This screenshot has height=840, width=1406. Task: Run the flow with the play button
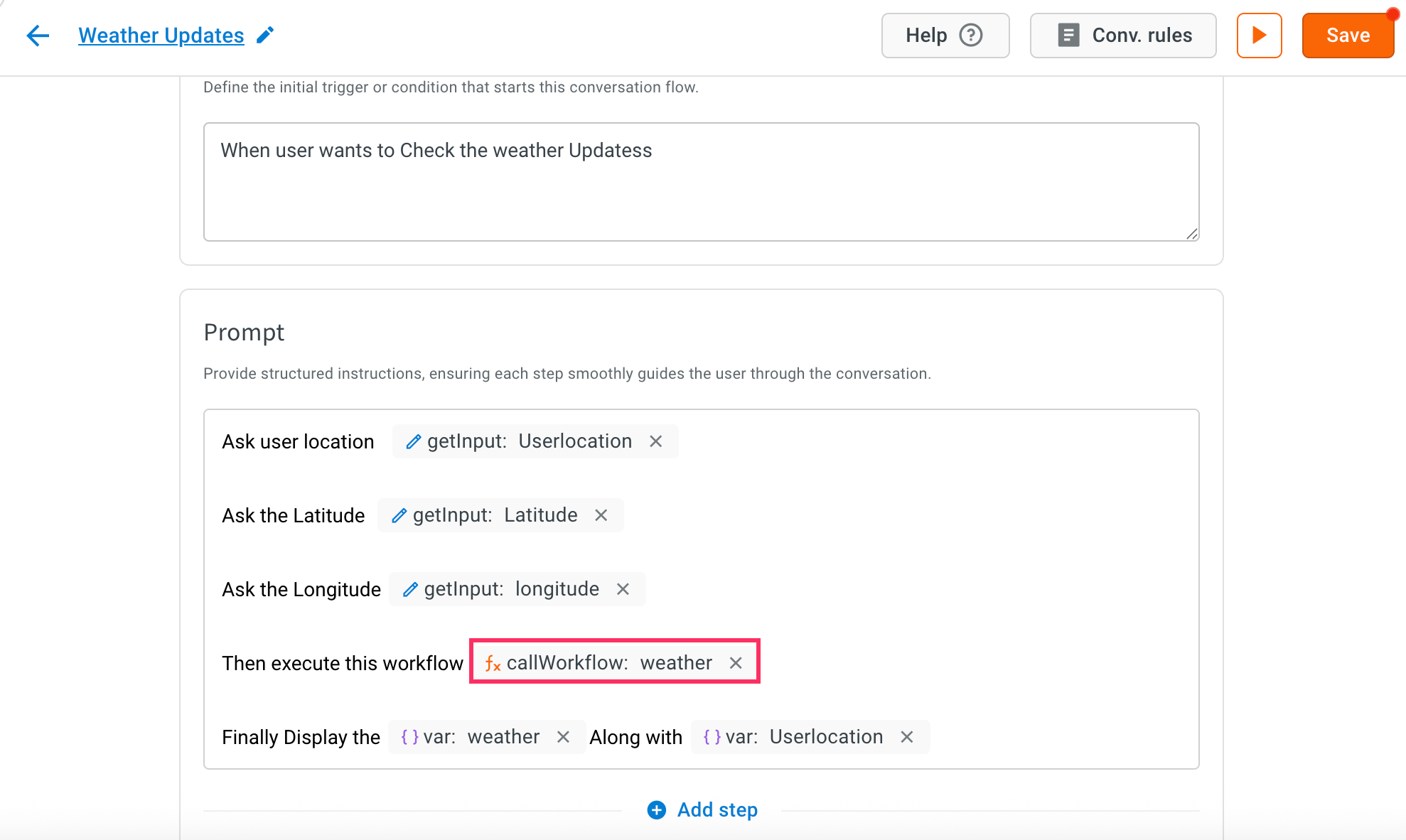[1259, 36]
